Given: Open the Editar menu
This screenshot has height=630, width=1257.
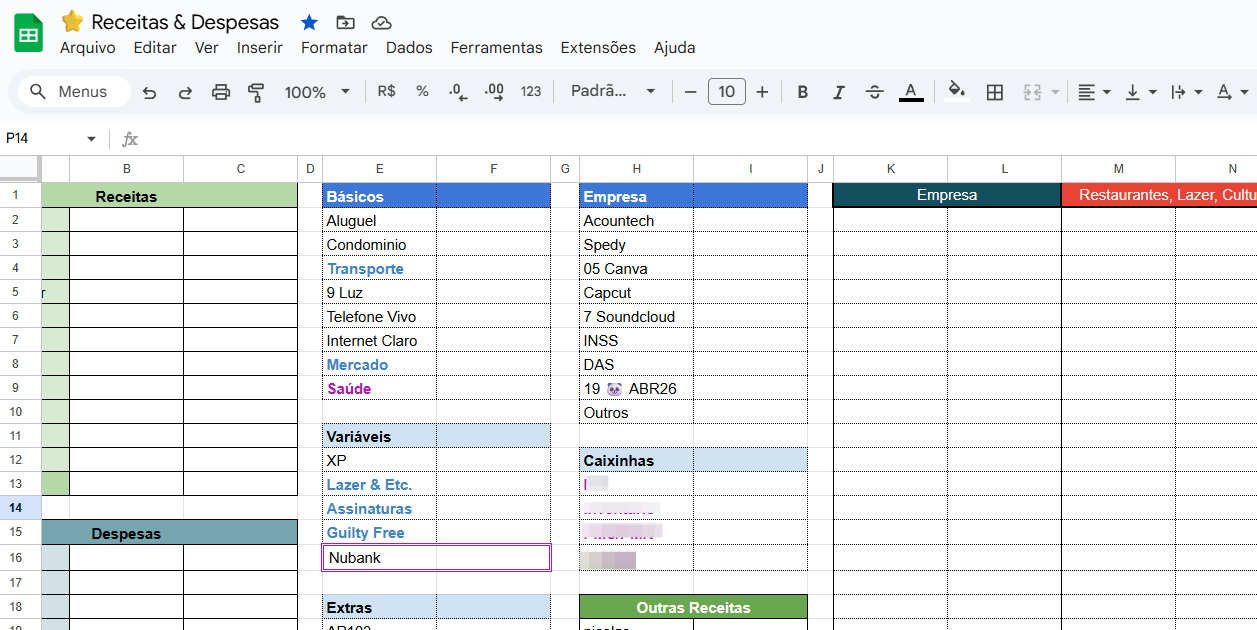Looking at the screenshot, I should pos(155,48).
